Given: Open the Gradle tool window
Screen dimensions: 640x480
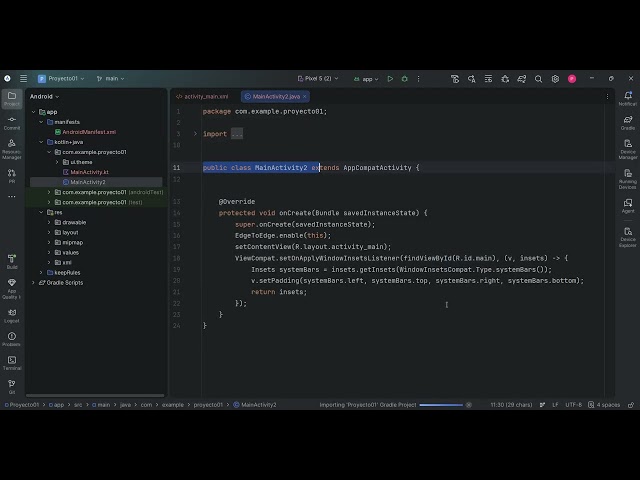Looking at the screenshot, I should 628,122.
